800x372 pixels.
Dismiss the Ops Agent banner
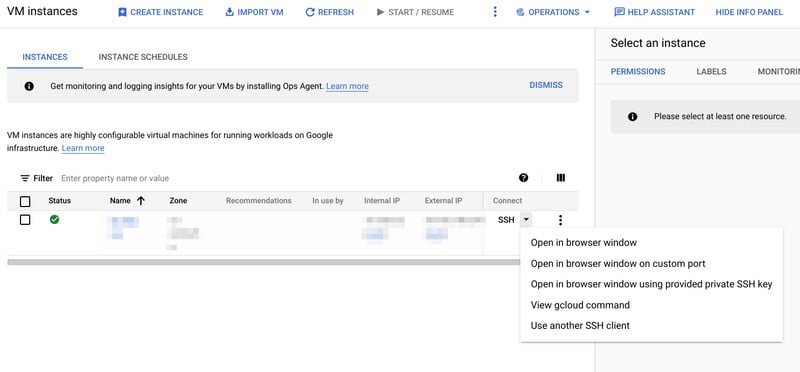coord(546,85)
